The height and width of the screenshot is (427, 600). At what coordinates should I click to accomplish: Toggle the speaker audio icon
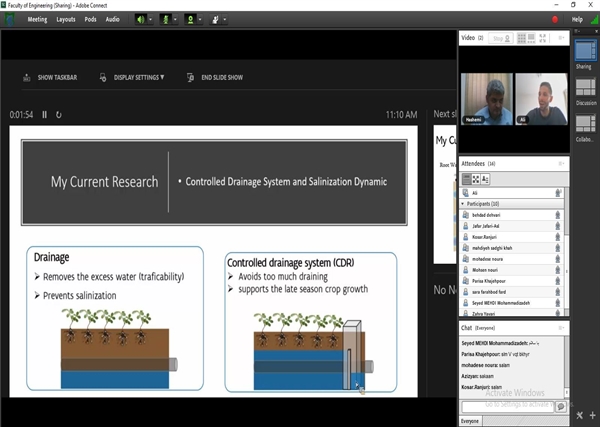point(140,19)
